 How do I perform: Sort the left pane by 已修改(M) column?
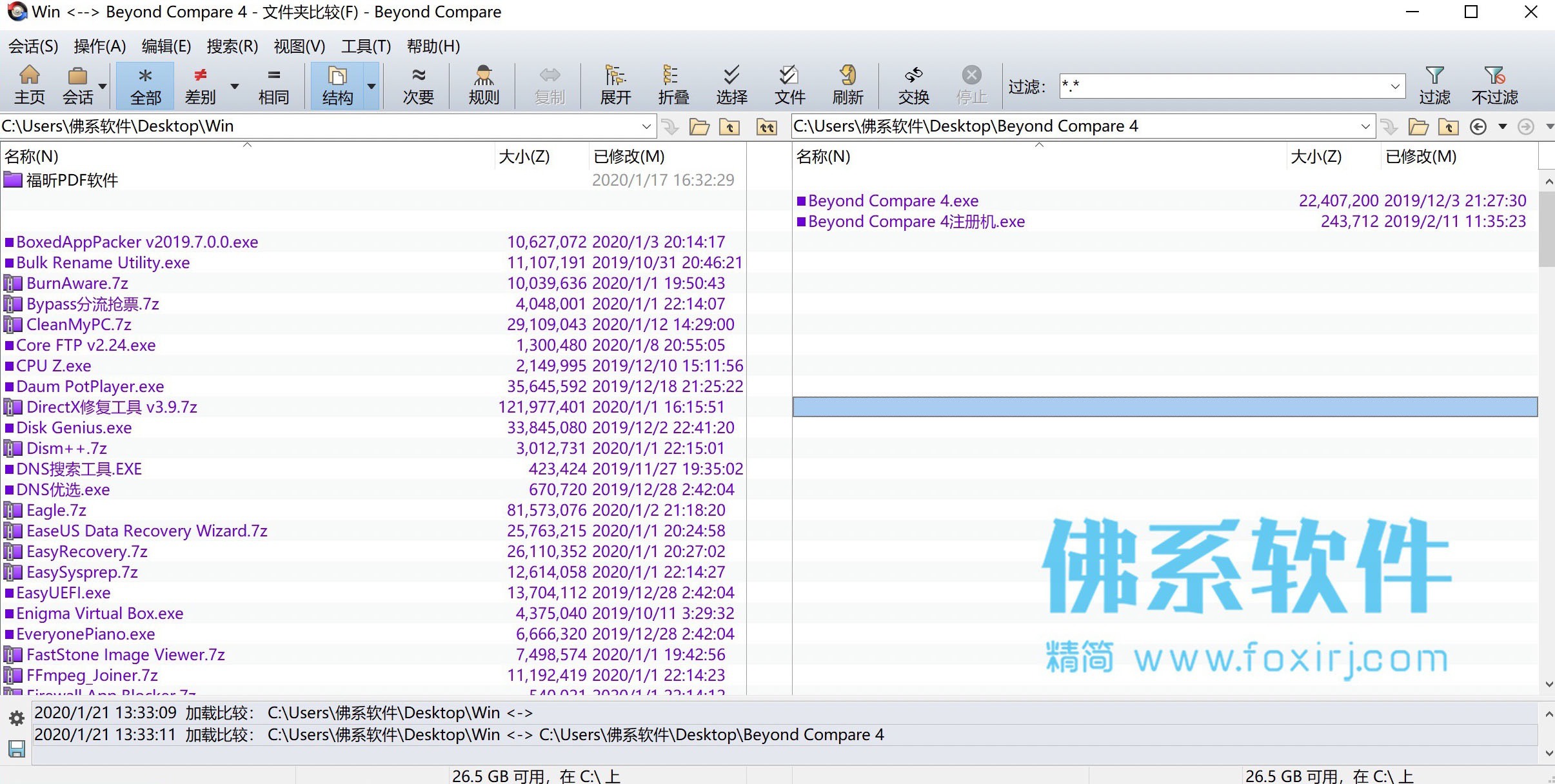(x=667, y=157)
